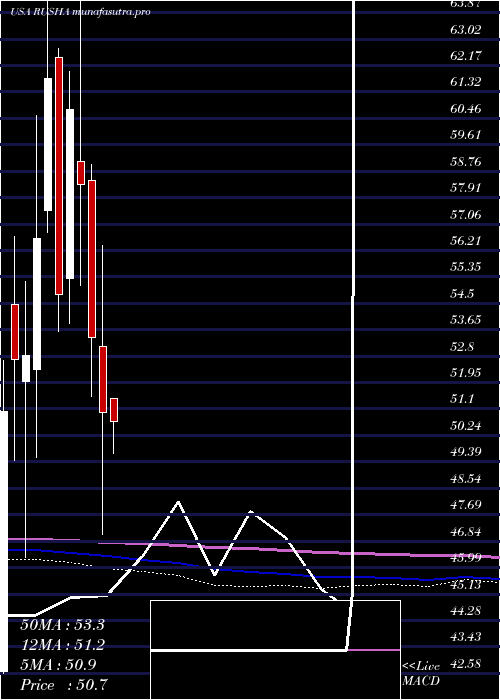Screen dimensions: 500x700
Task: Click the 51.95 price axis label
Action: 466,373
